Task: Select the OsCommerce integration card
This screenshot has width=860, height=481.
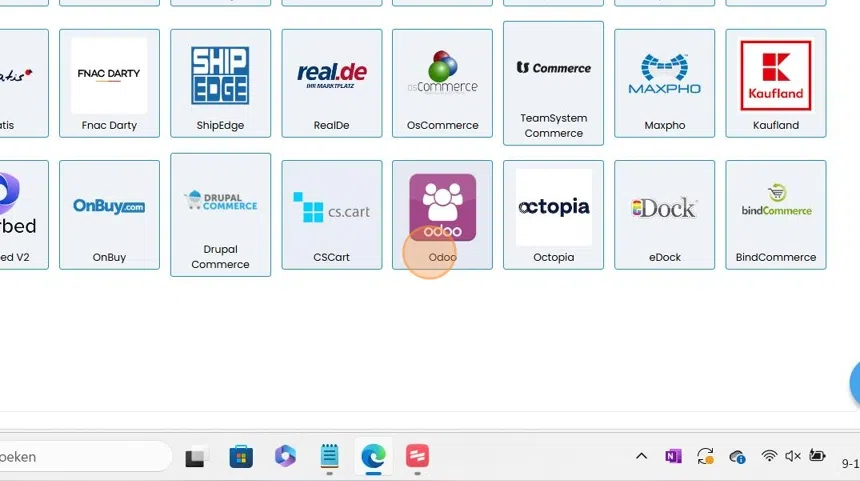Action: pos(443,83)
